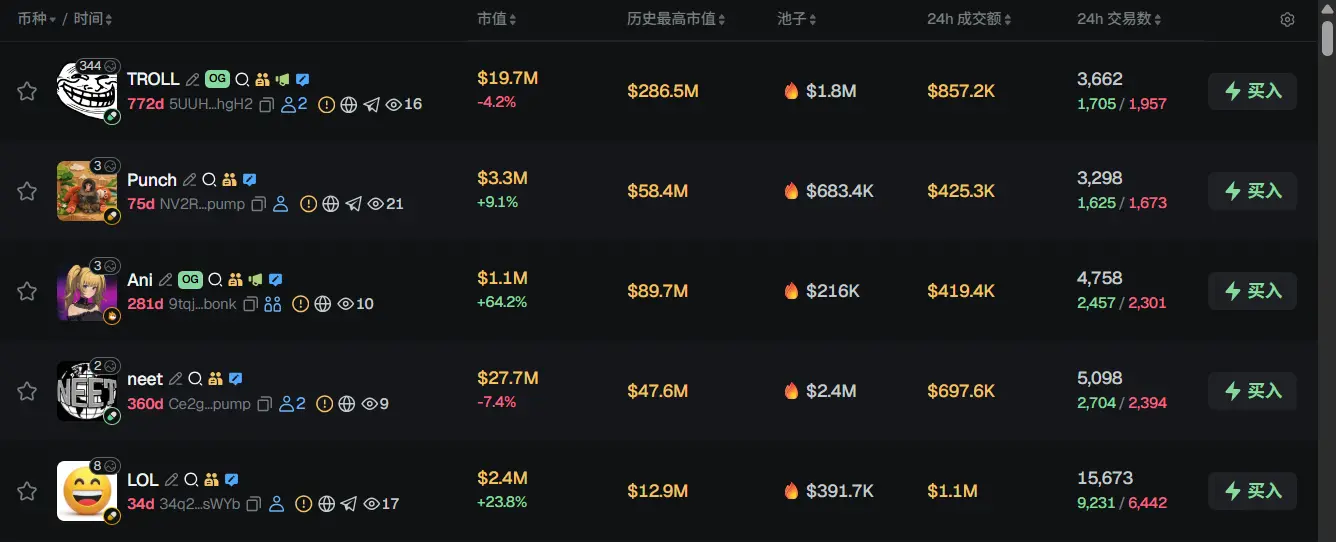Star the neet token as favorite
Image resolution: width=1336 pixels, height=542 pixels.
[x=27, y=391]
